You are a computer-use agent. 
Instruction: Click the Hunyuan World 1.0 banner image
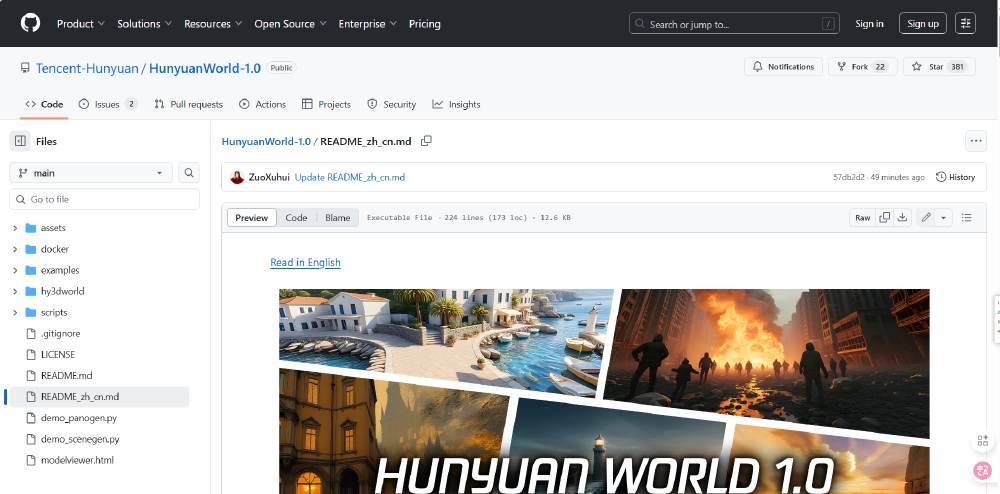[604, 391]
